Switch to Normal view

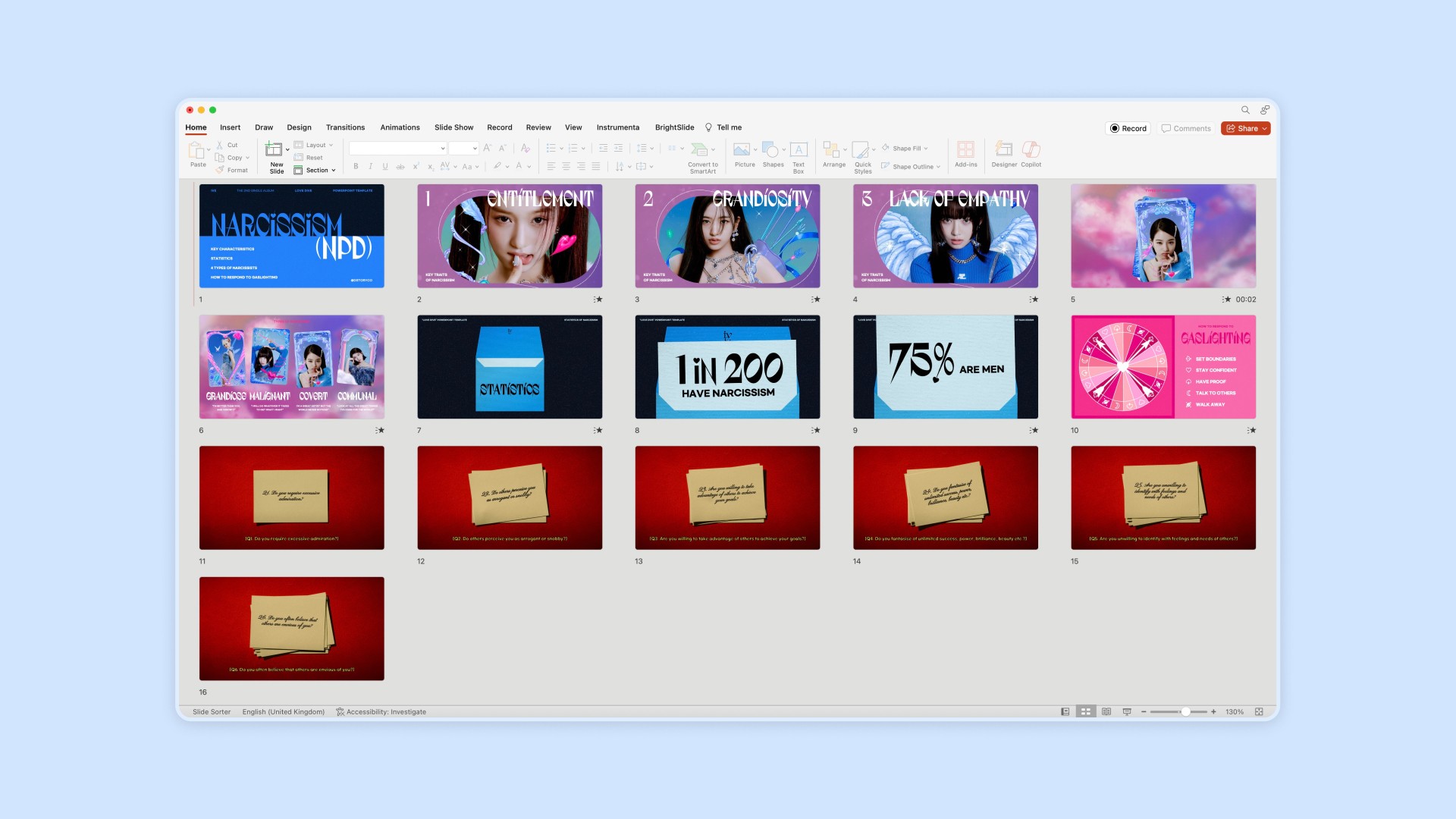1065,712
